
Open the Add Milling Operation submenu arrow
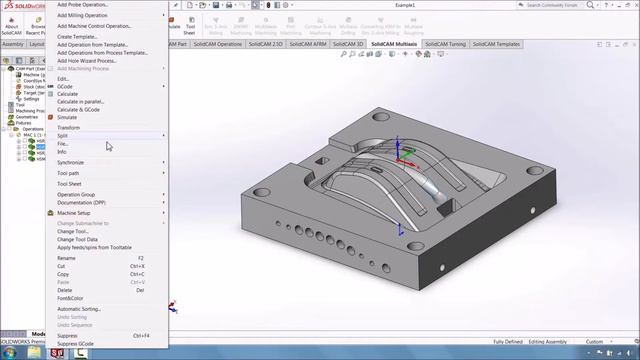[x=164, y=15]
